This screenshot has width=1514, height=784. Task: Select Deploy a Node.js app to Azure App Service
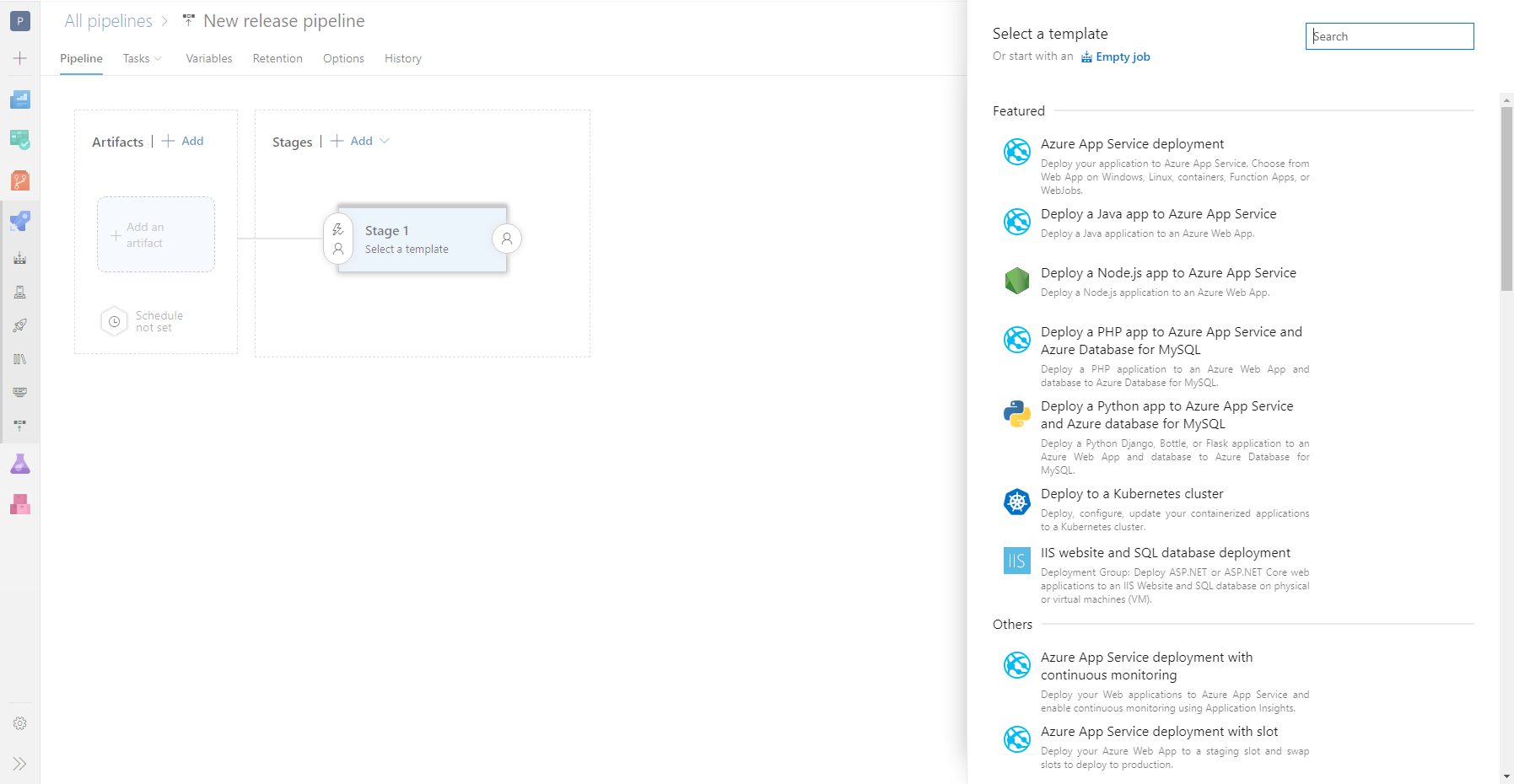(x=1168, y=273)
